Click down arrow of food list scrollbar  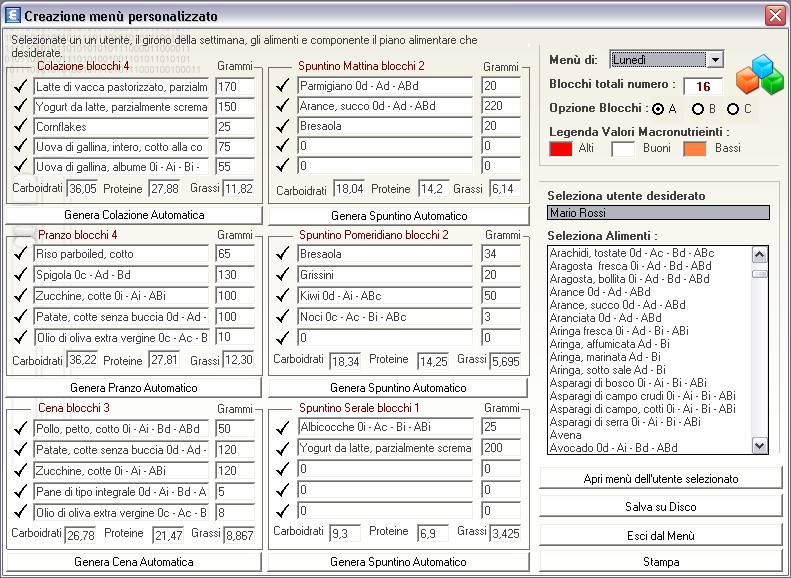(760, 445)
